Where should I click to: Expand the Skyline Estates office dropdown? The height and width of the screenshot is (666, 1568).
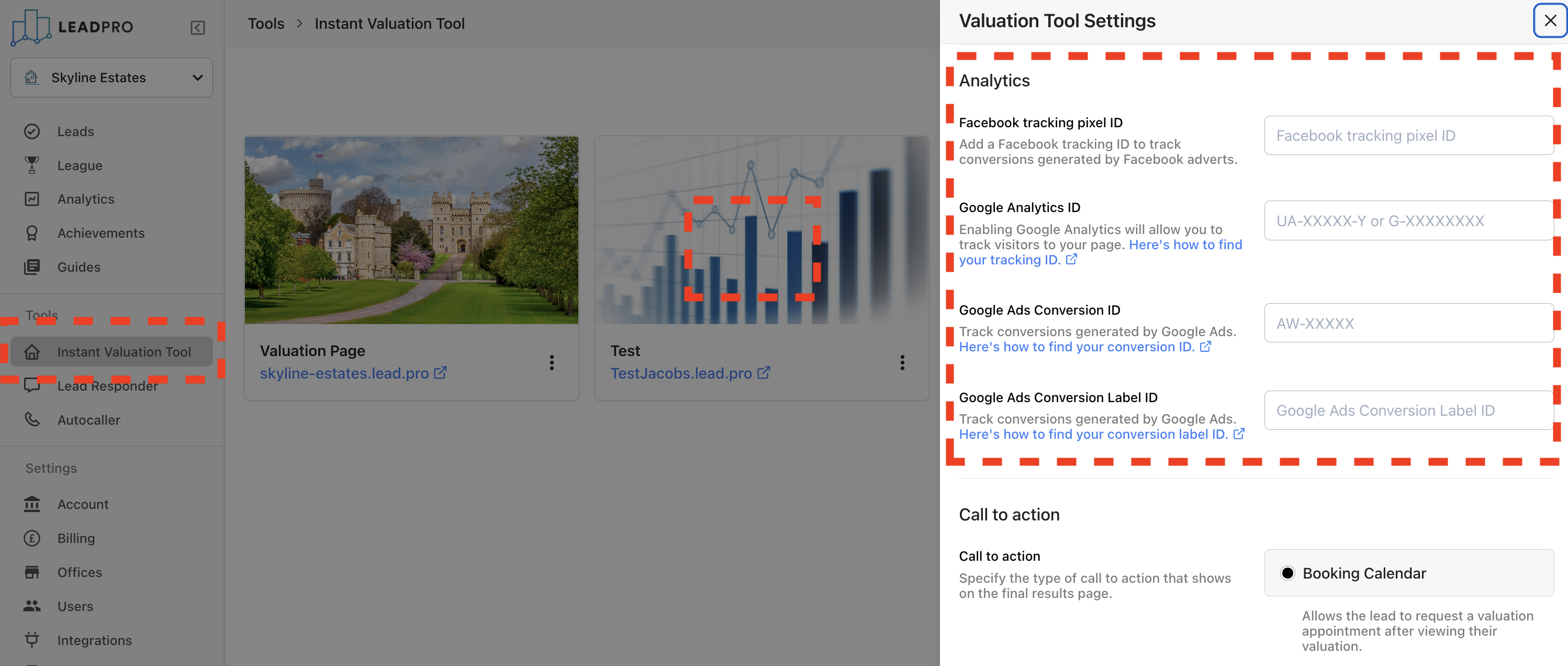111,77
